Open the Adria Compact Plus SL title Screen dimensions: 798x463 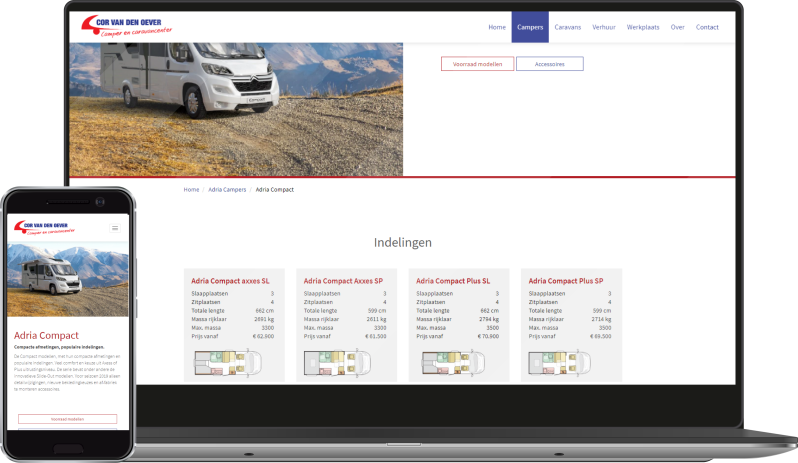click(x=453, y=281)
